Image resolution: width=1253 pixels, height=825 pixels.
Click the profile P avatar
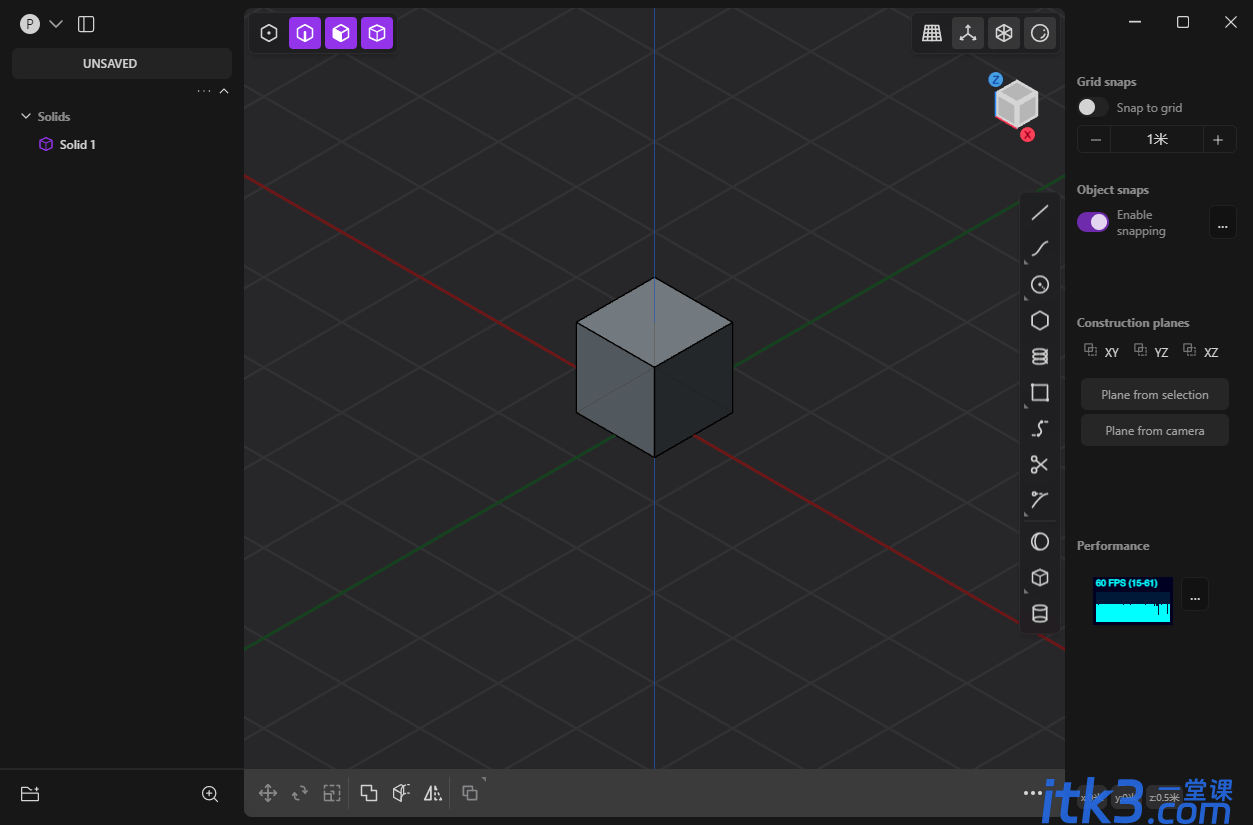(x=30, y=24)
